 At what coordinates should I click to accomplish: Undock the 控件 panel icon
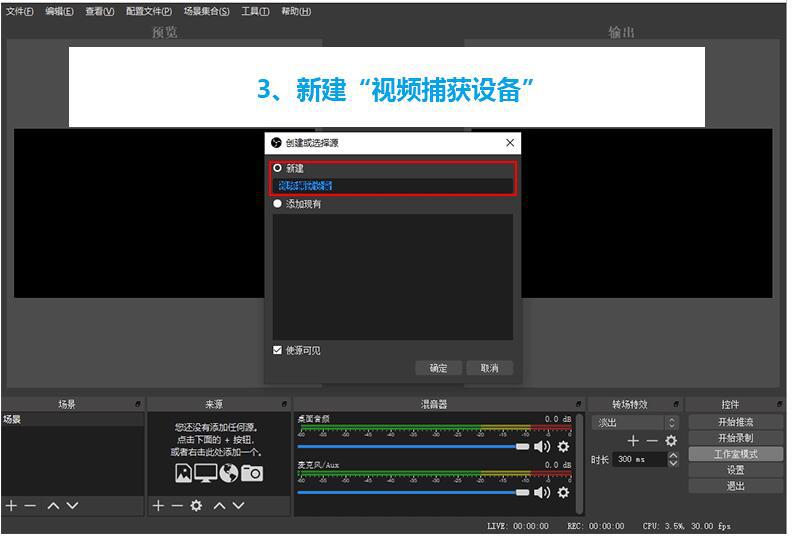click(780, 404)
